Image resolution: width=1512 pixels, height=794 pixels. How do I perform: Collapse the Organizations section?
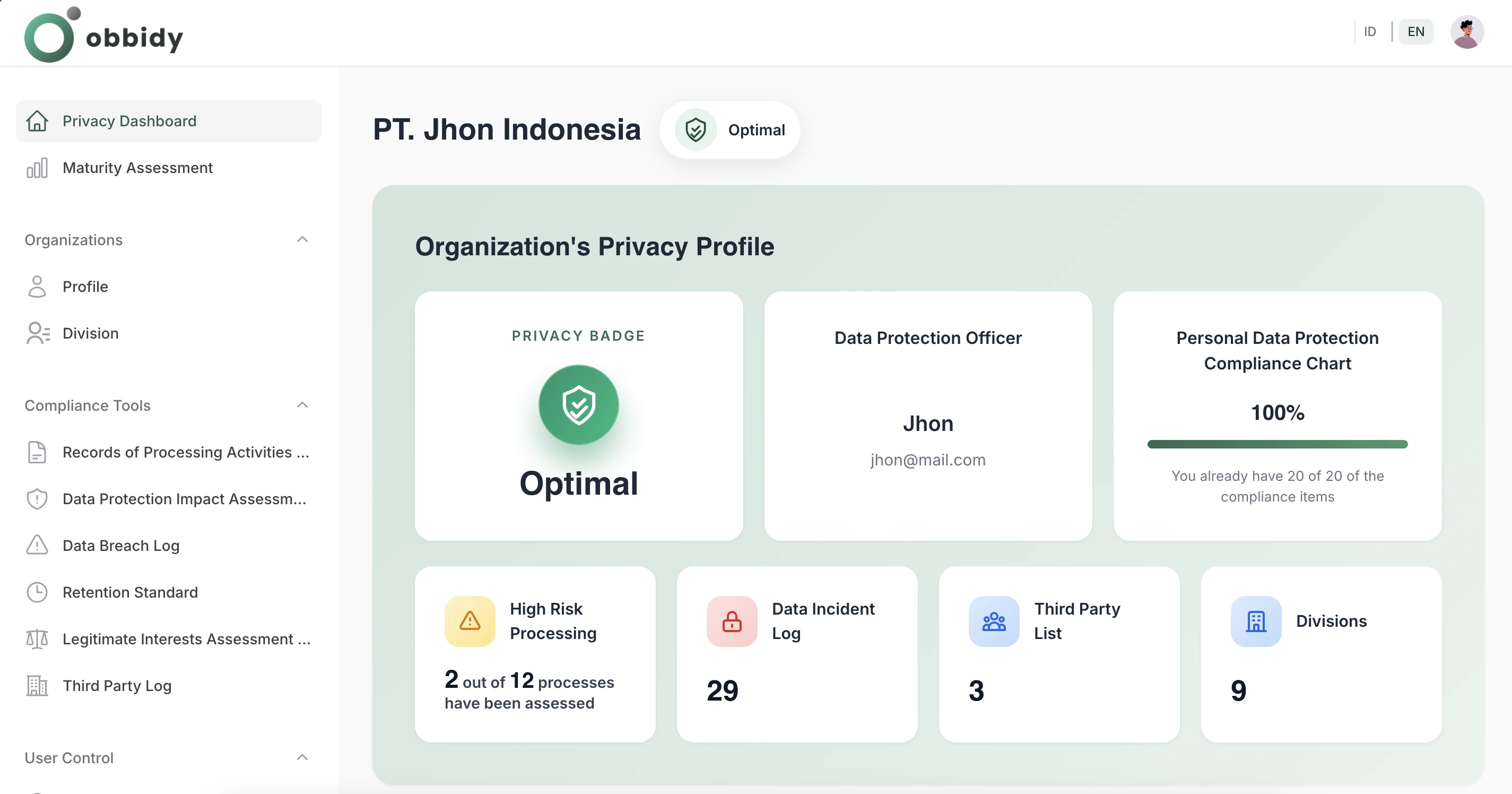[302, 239]
